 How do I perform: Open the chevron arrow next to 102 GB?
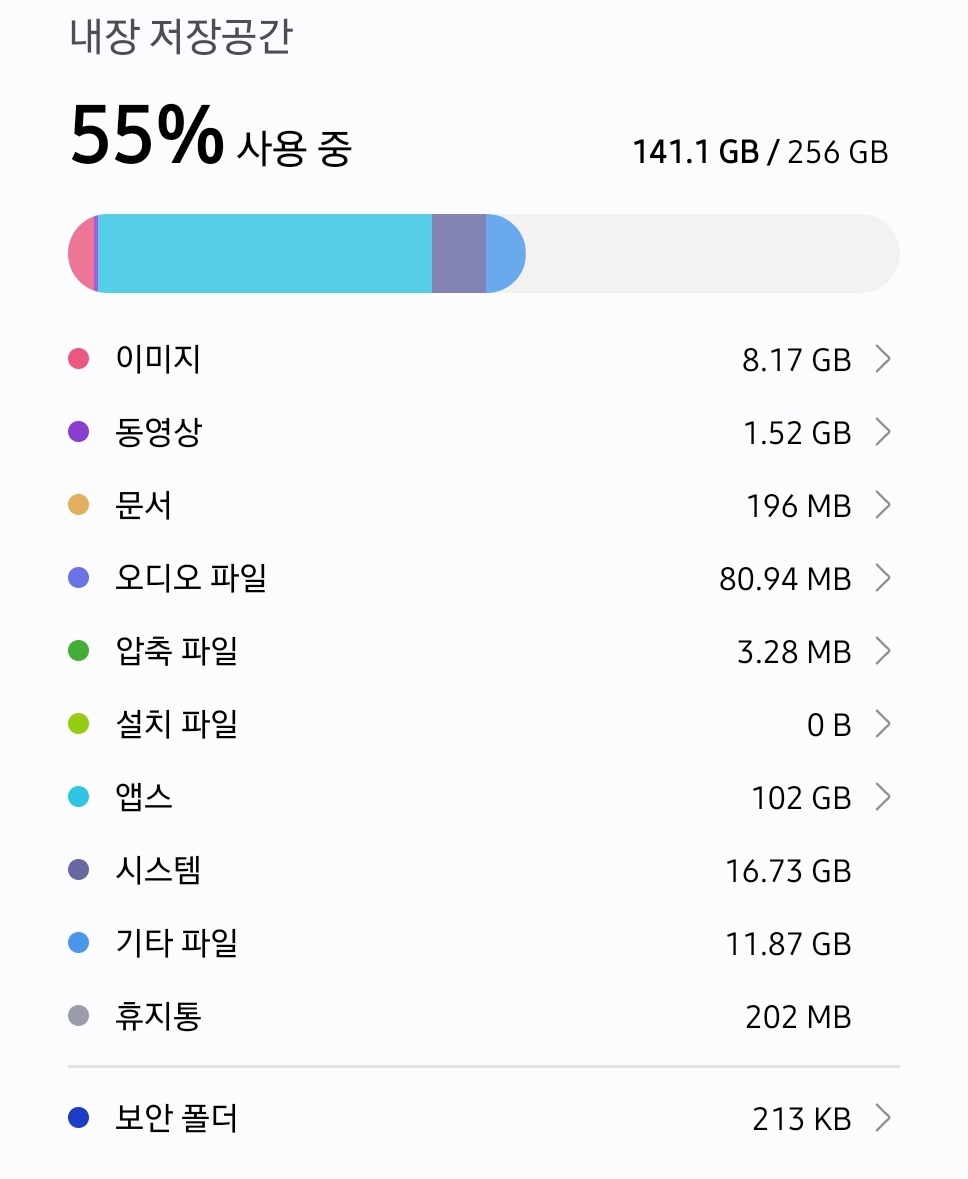click(x=883, y=796)
